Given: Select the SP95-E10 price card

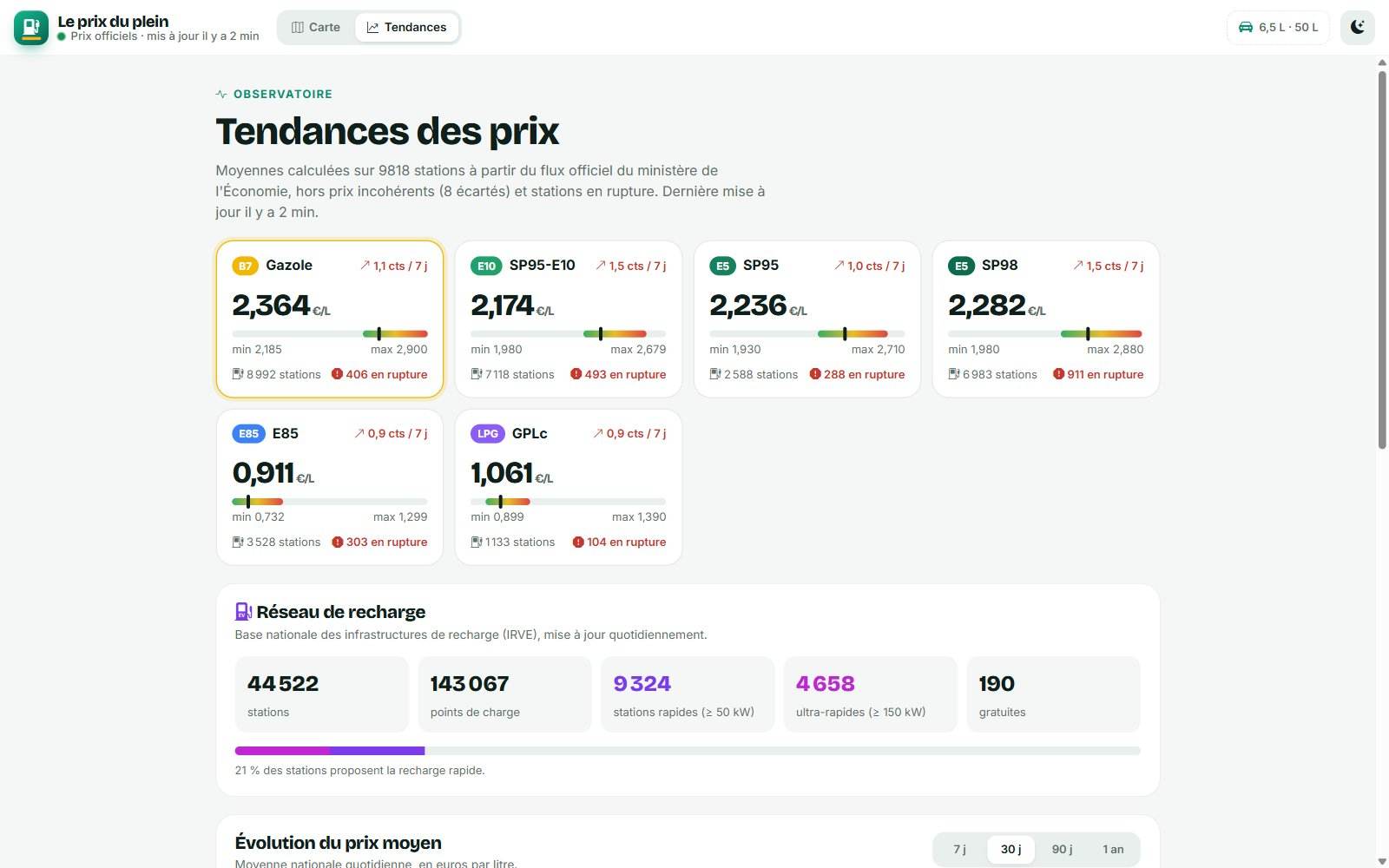Looking at the screenshot, I should pyautogui.click(x=569, y=319).
